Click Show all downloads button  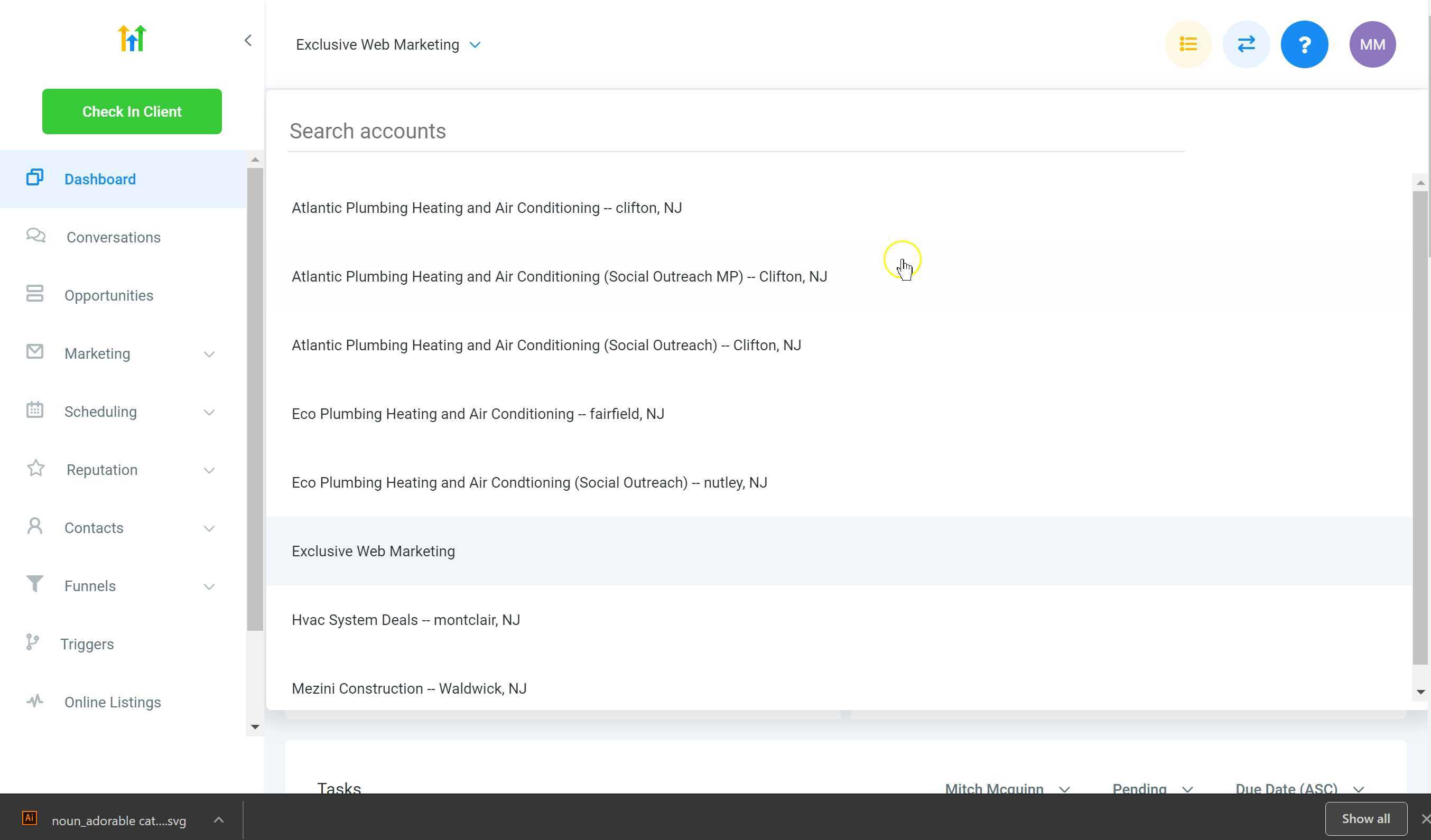(1365, 818)
